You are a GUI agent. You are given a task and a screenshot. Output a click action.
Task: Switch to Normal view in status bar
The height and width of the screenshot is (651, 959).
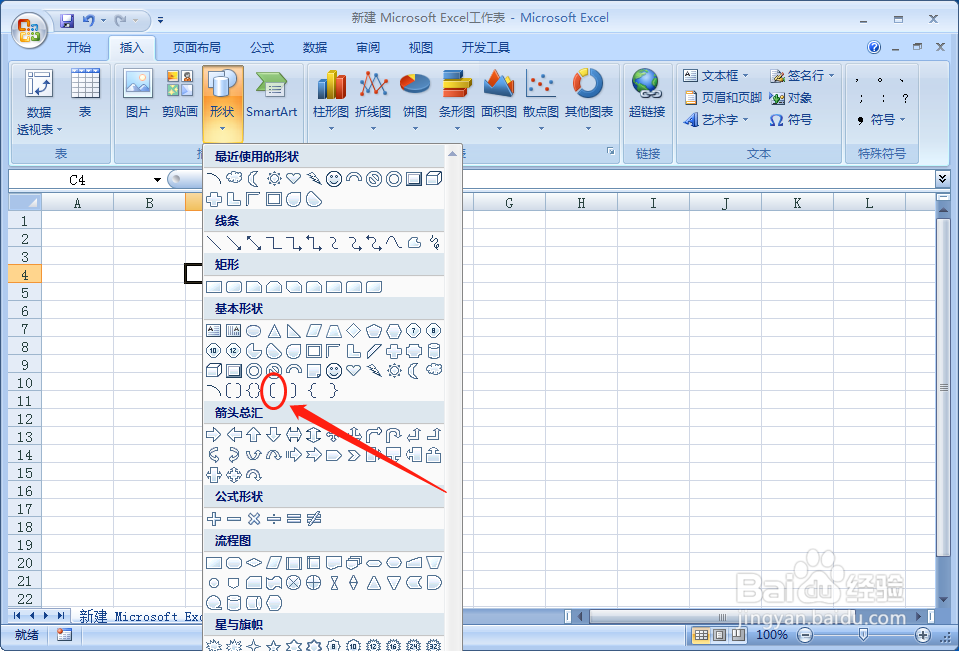(702, 634)
